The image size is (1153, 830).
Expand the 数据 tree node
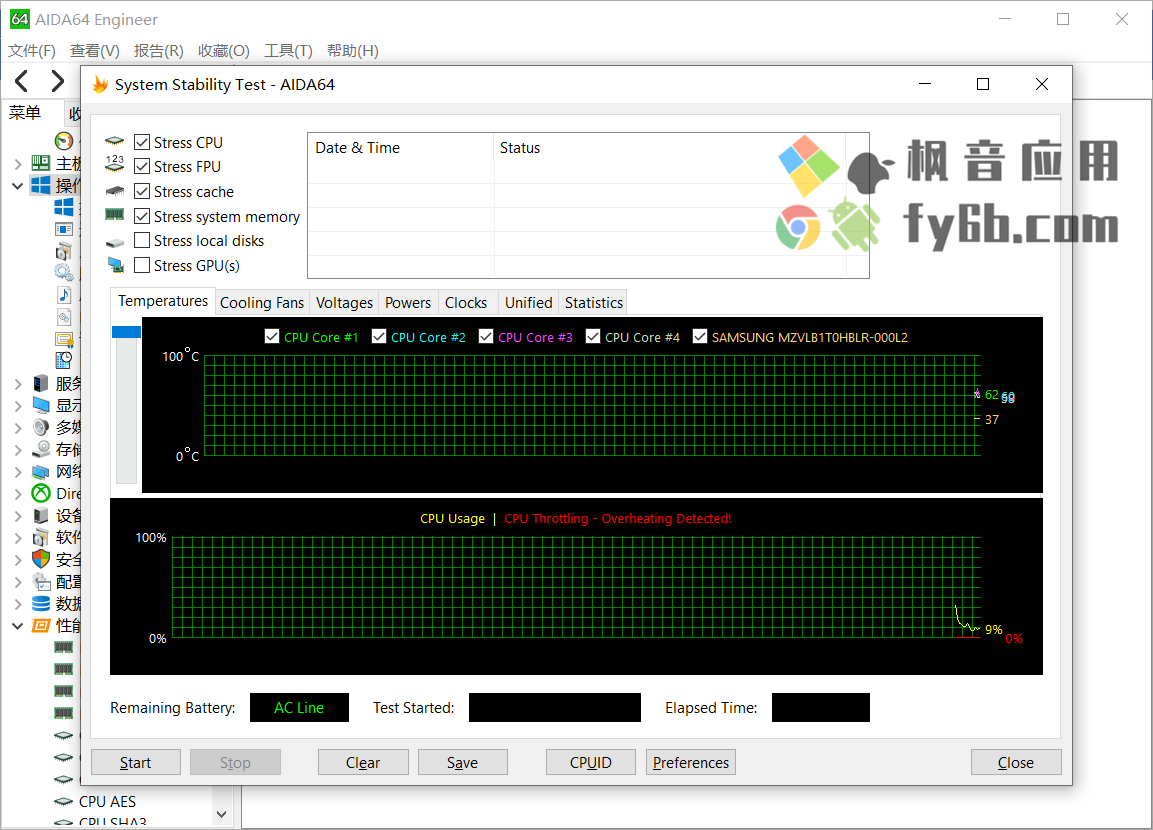[x=18, y=604]
